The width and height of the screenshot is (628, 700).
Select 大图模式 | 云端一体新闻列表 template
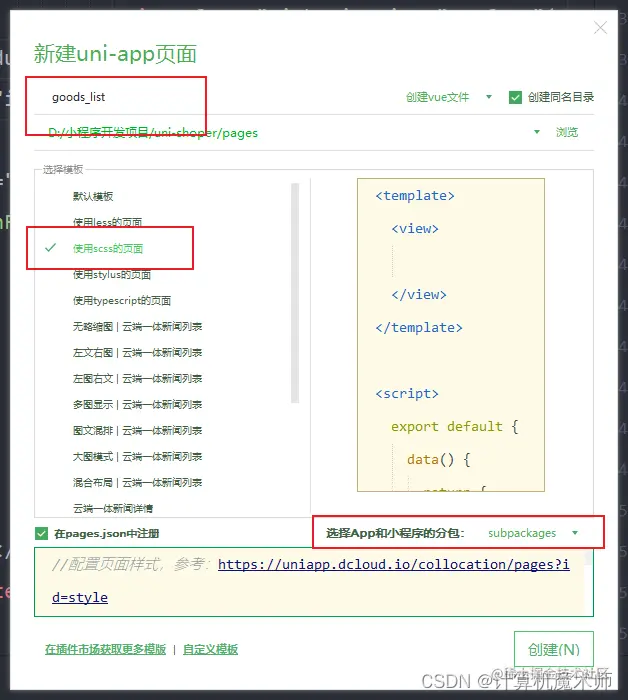point(137,457)
